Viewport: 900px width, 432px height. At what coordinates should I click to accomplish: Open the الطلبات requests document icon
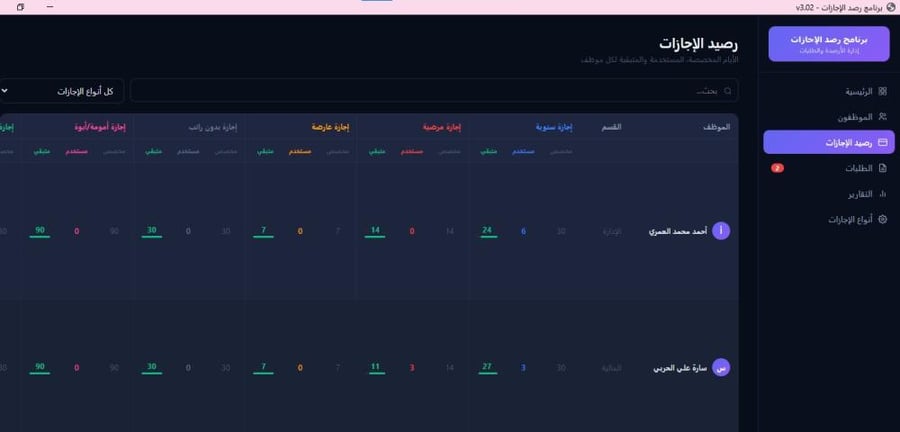click(x=883, y=168)
